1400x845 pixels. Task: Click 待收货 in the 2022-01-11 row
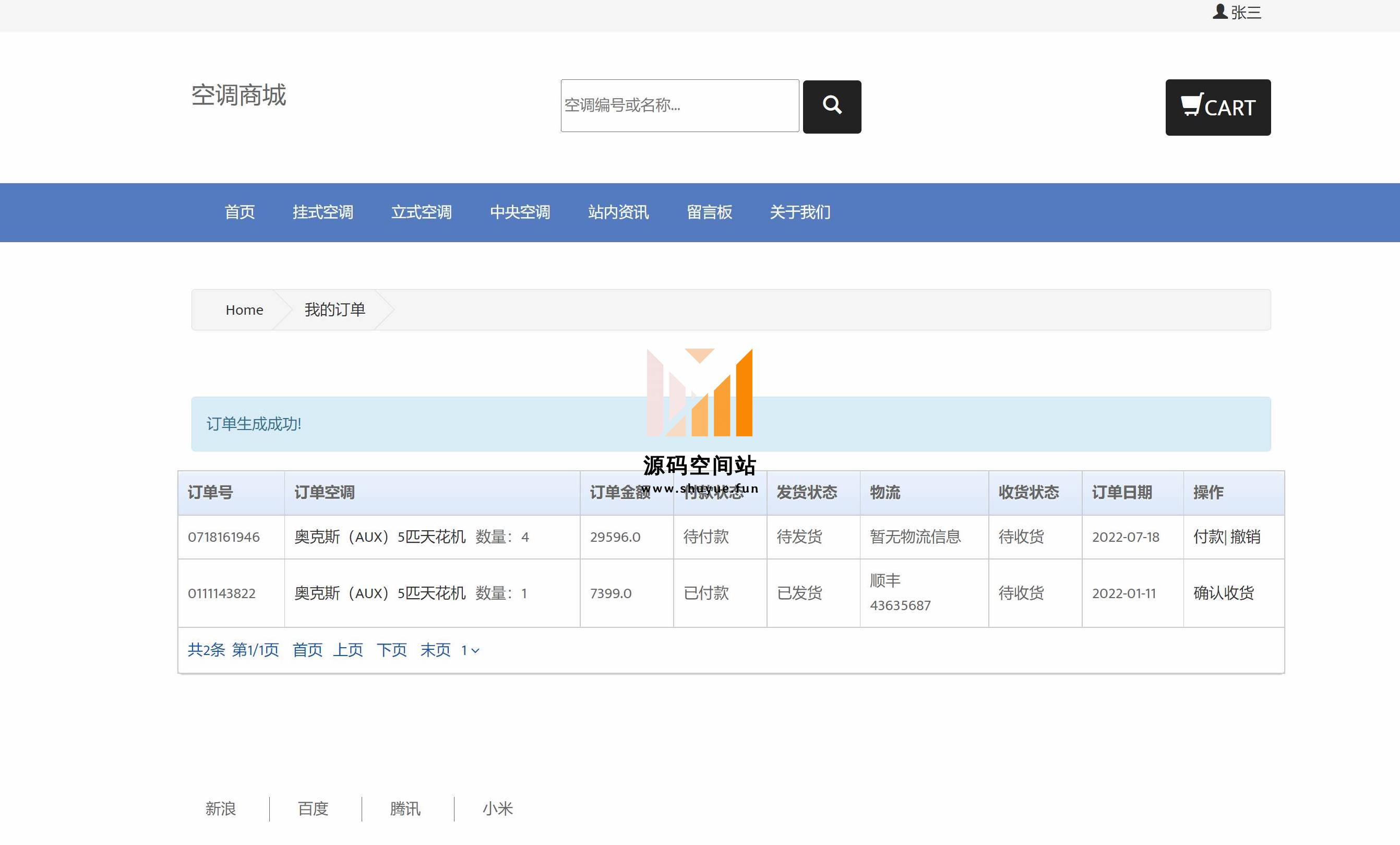[1021, 593]
